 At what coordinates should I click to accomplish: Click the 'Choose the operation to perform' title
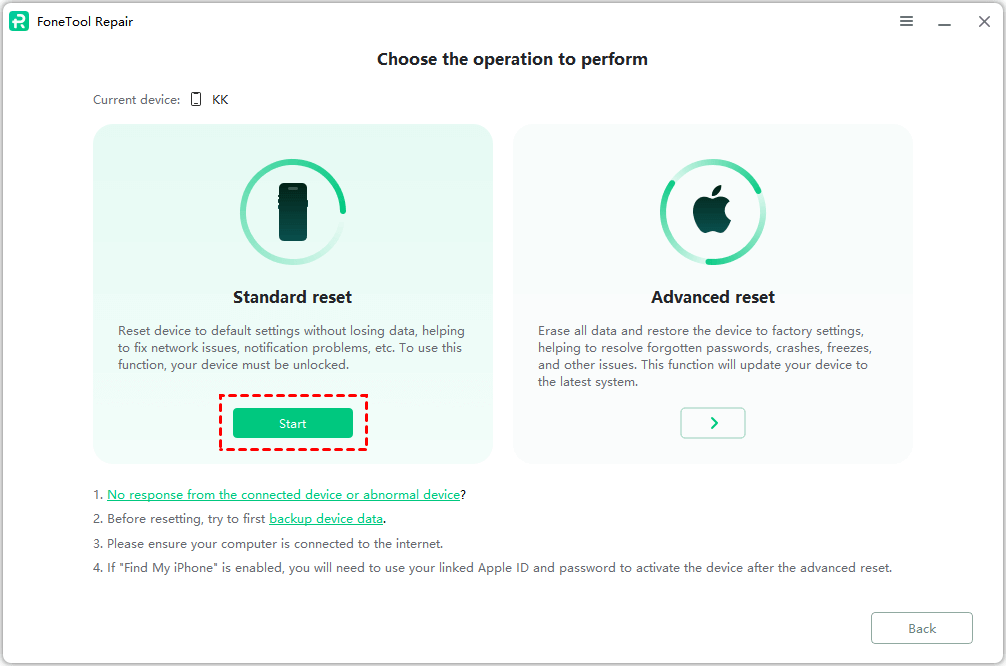coord(512,59)
